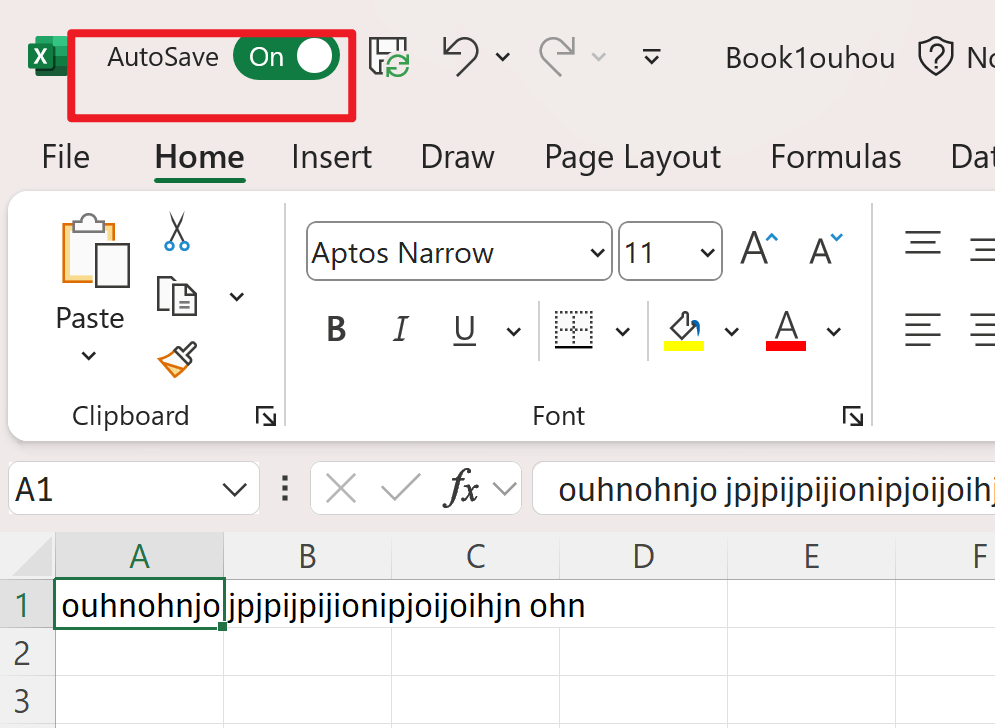Toggle Italic formatting
This screenshot has height=728, width=995.
(400, 329)
